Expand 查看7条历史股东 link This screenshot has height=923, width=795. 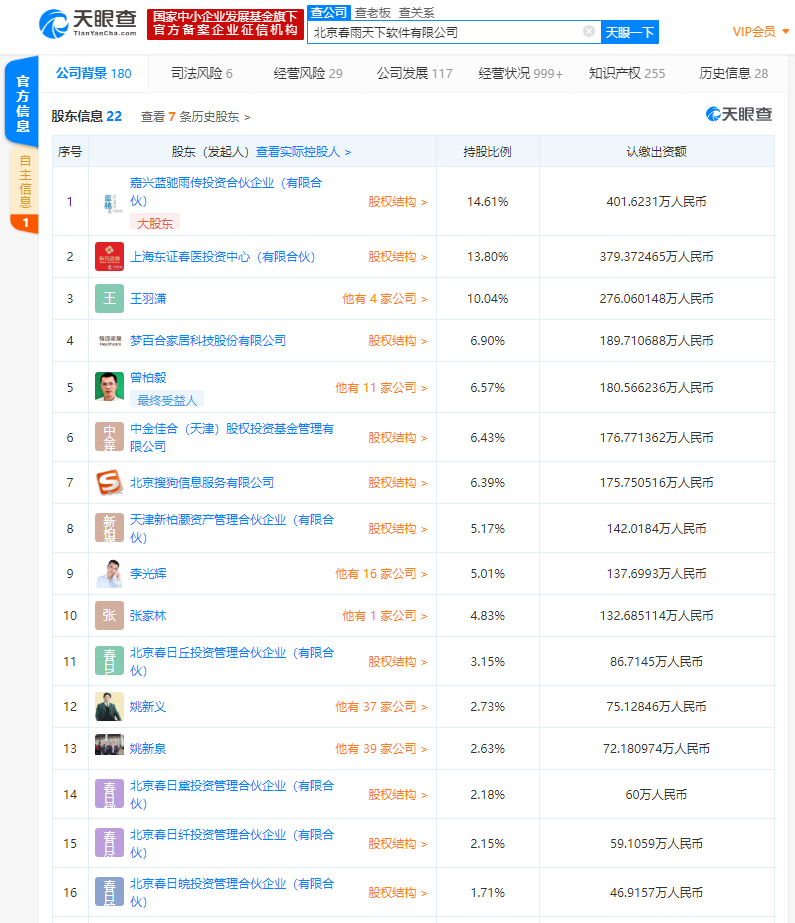pos(196,117)
